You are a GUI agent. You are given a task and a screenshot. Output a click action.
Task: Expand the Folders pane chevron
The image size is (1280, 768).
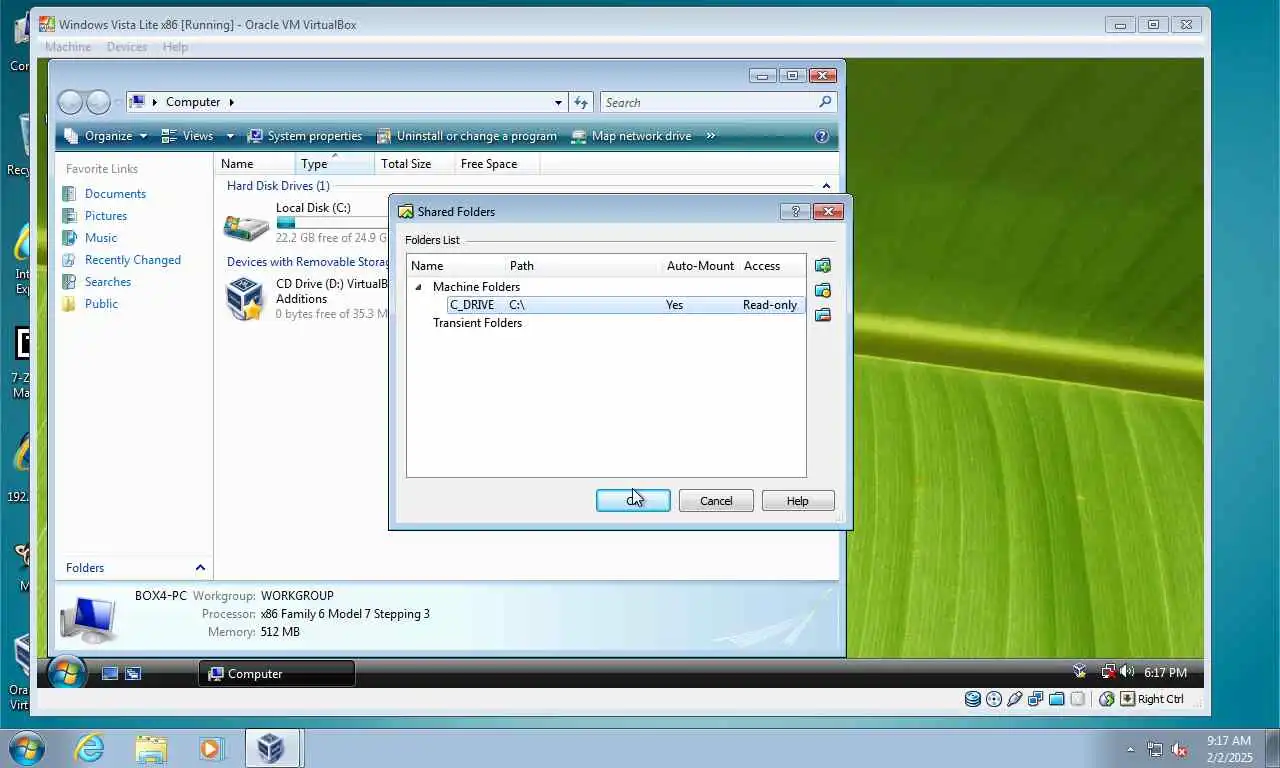(200, 568)
